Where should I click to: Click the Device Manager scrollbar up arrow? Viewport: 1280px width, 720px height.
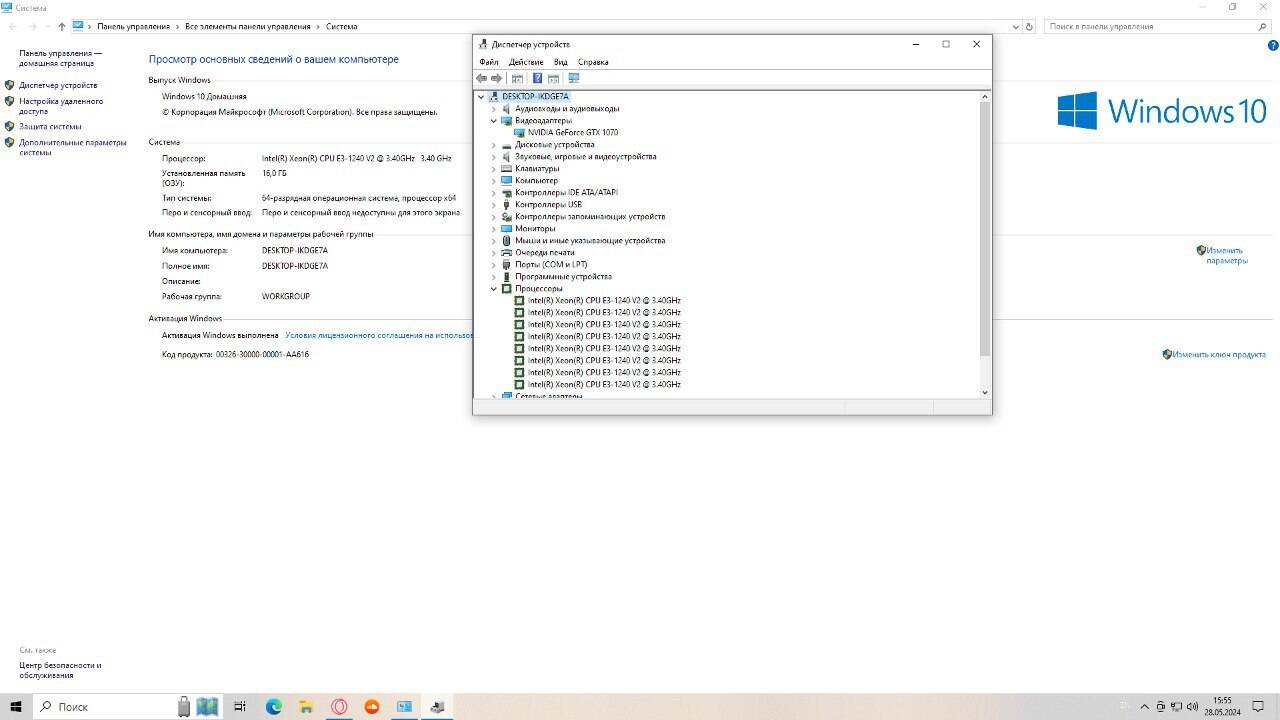coord(985,96)
